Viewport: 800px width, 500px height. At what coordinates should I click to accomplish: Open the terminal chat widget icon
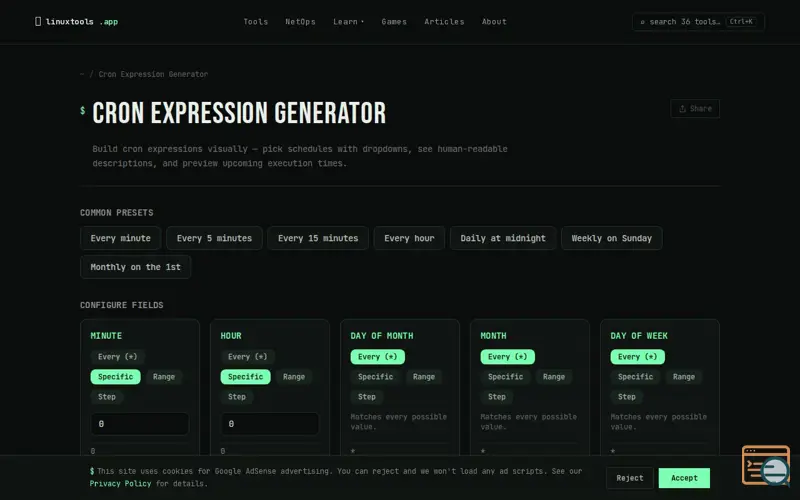click(x=766, y=465)
